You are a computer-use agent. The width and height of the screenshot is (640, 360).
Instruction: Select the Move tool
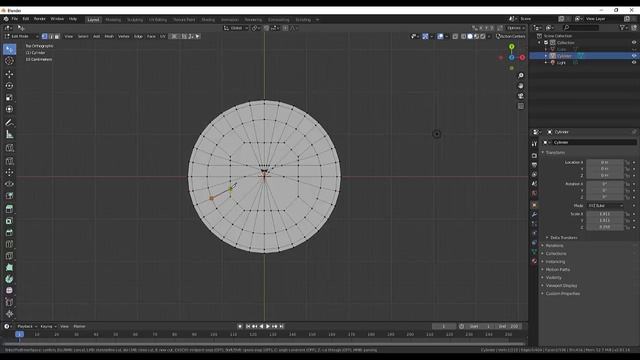coord(9,74)
